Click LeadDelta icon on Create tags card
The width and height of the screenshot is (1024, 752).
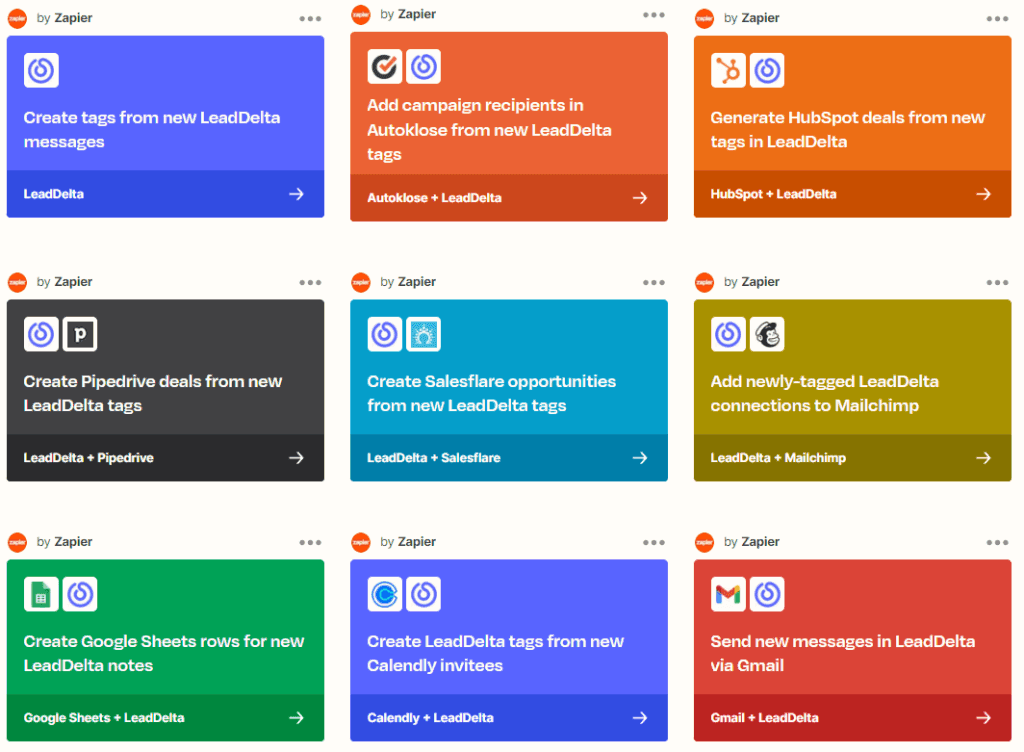[41, 70]
